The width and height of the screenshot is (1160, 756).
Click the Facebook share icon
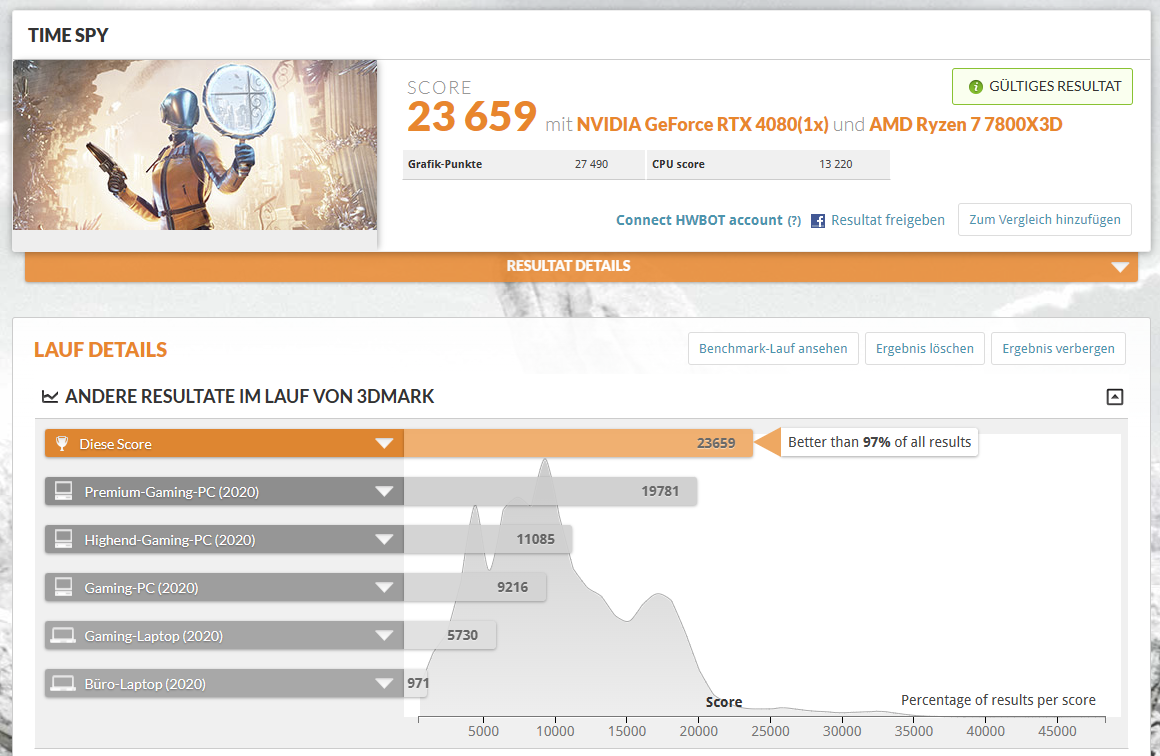(x=817, y=220)
